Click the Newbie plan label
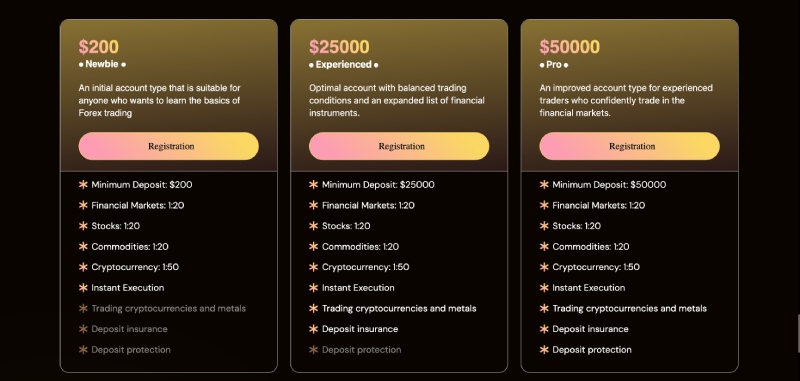This screenshot has width=800, height=381. tap(102, 64)
